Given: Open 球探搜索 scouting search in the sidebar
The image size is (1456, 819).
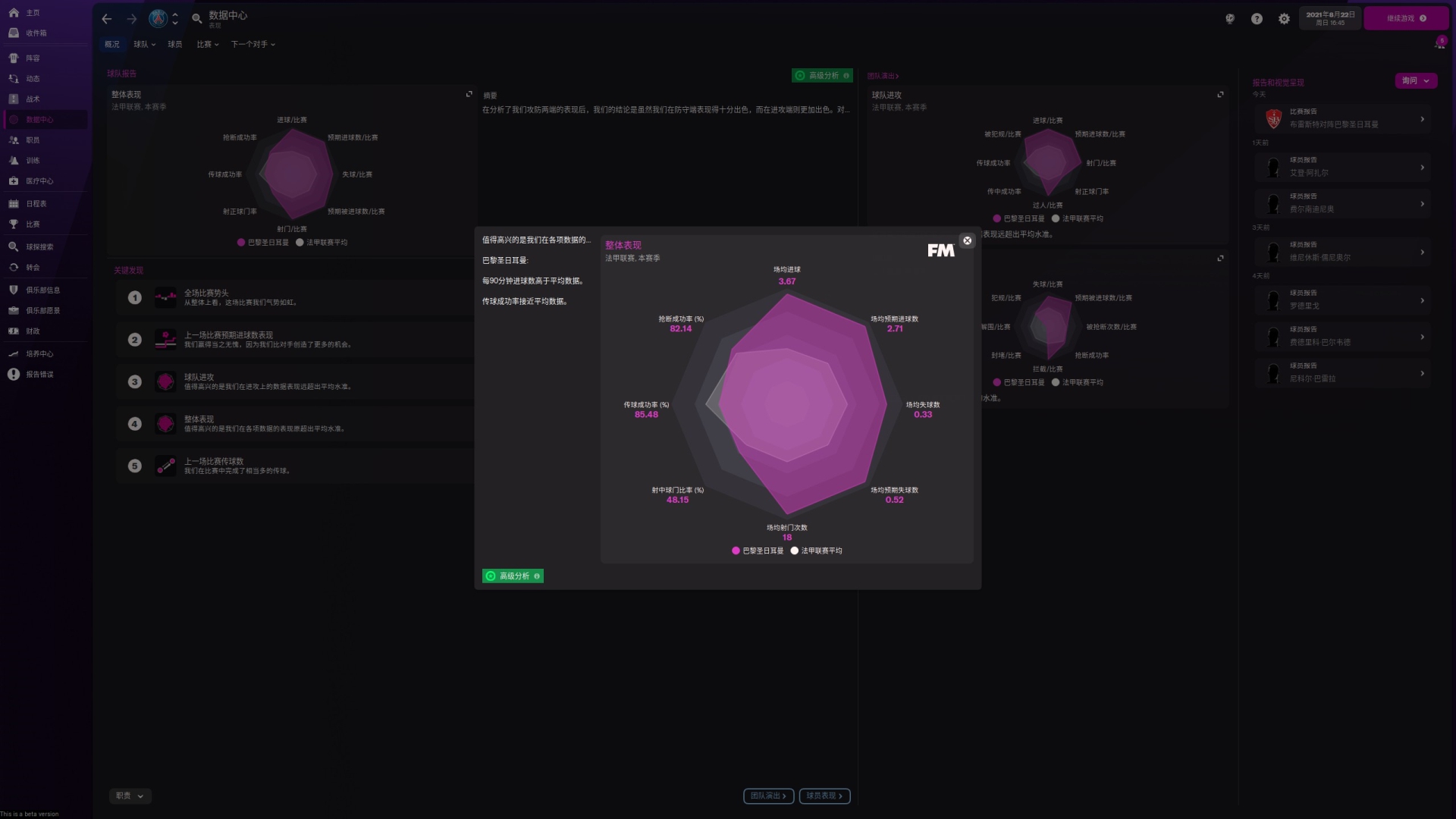Looking at the screenshot, I should (x=39, y=247).
